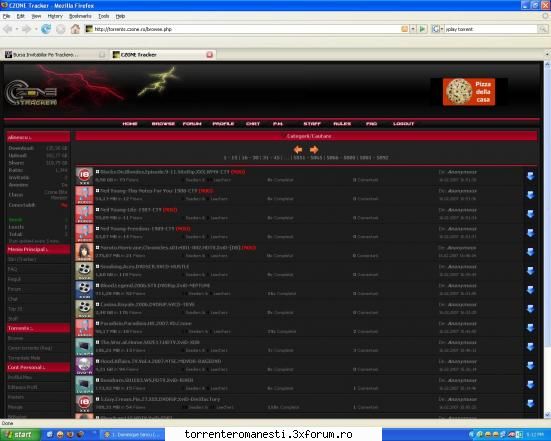Go back with the browser Back arrow

click(x=8, y=29)
